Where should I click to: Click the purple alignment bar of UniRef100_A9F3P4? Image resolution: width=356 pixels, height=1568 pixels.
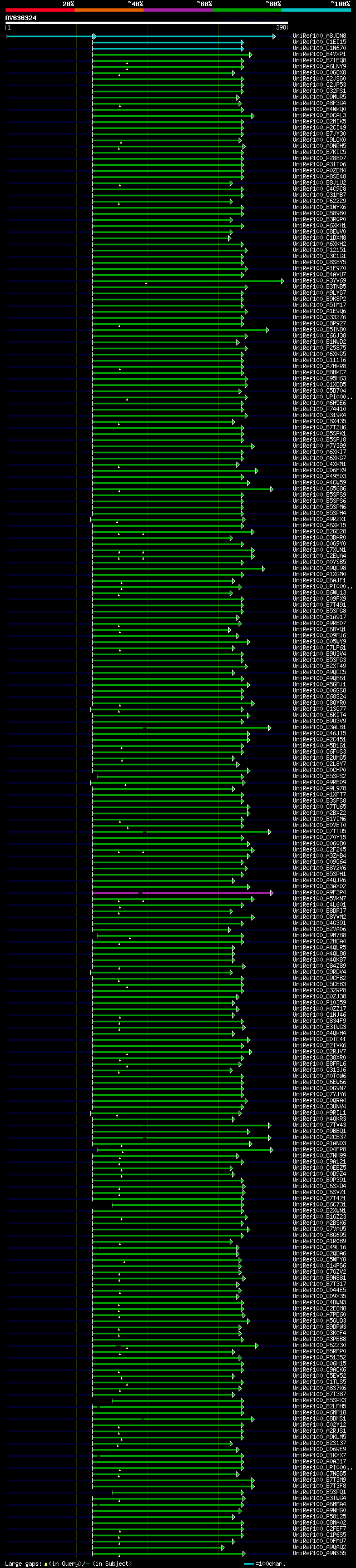(x=182, y=893)
